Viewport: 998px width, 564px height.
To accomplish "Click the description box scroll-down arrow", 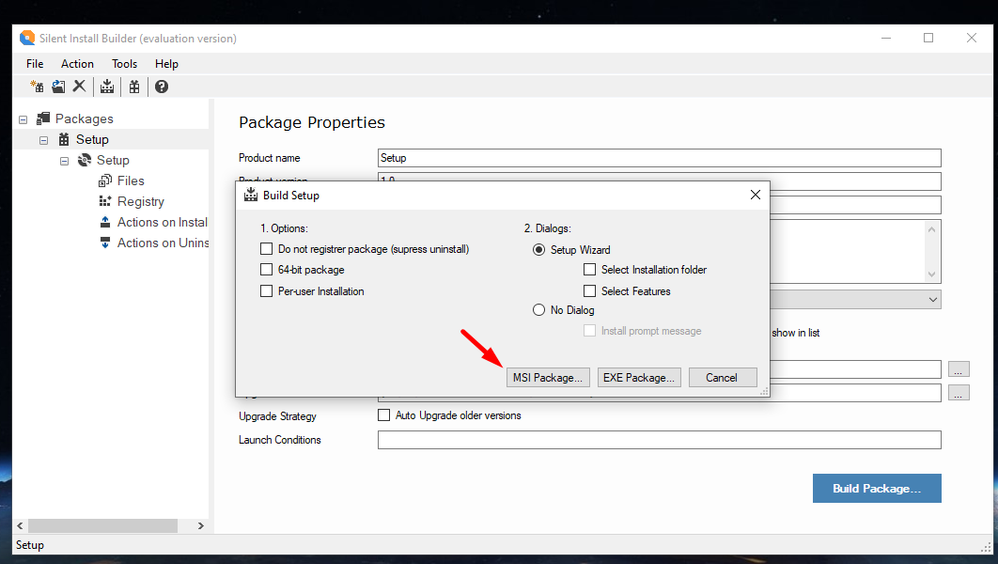I will click(x=932, y=274).
